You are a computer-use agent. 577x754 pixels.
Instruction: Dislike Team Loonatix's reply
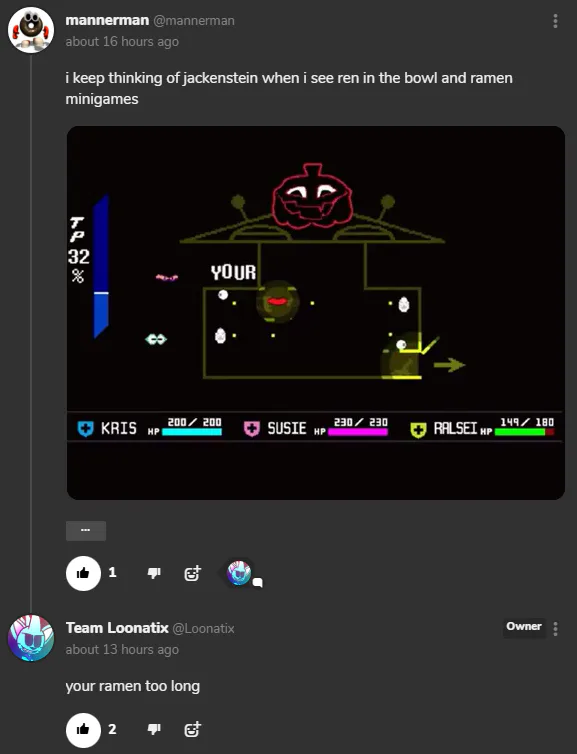point(154,730)
